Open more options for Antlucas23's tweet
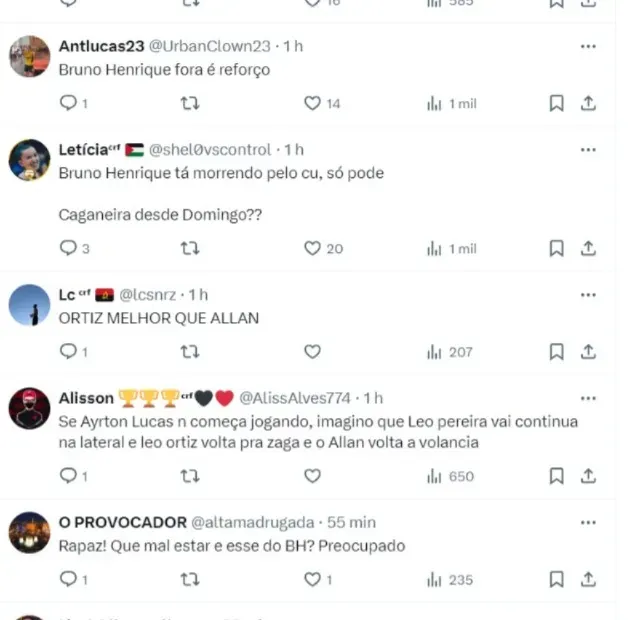The image size is (639, 620). 588,46
